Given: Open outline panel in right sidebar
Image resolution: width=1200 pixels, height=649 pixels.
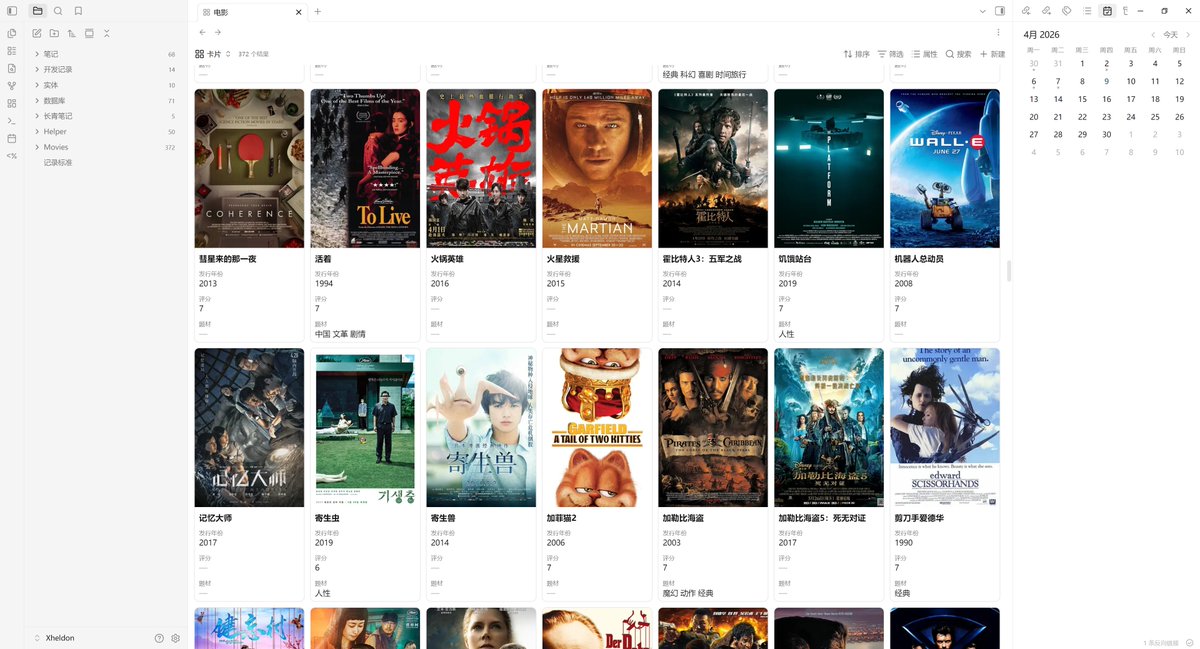Looking at the screenshot, I should coord(1087,11).
